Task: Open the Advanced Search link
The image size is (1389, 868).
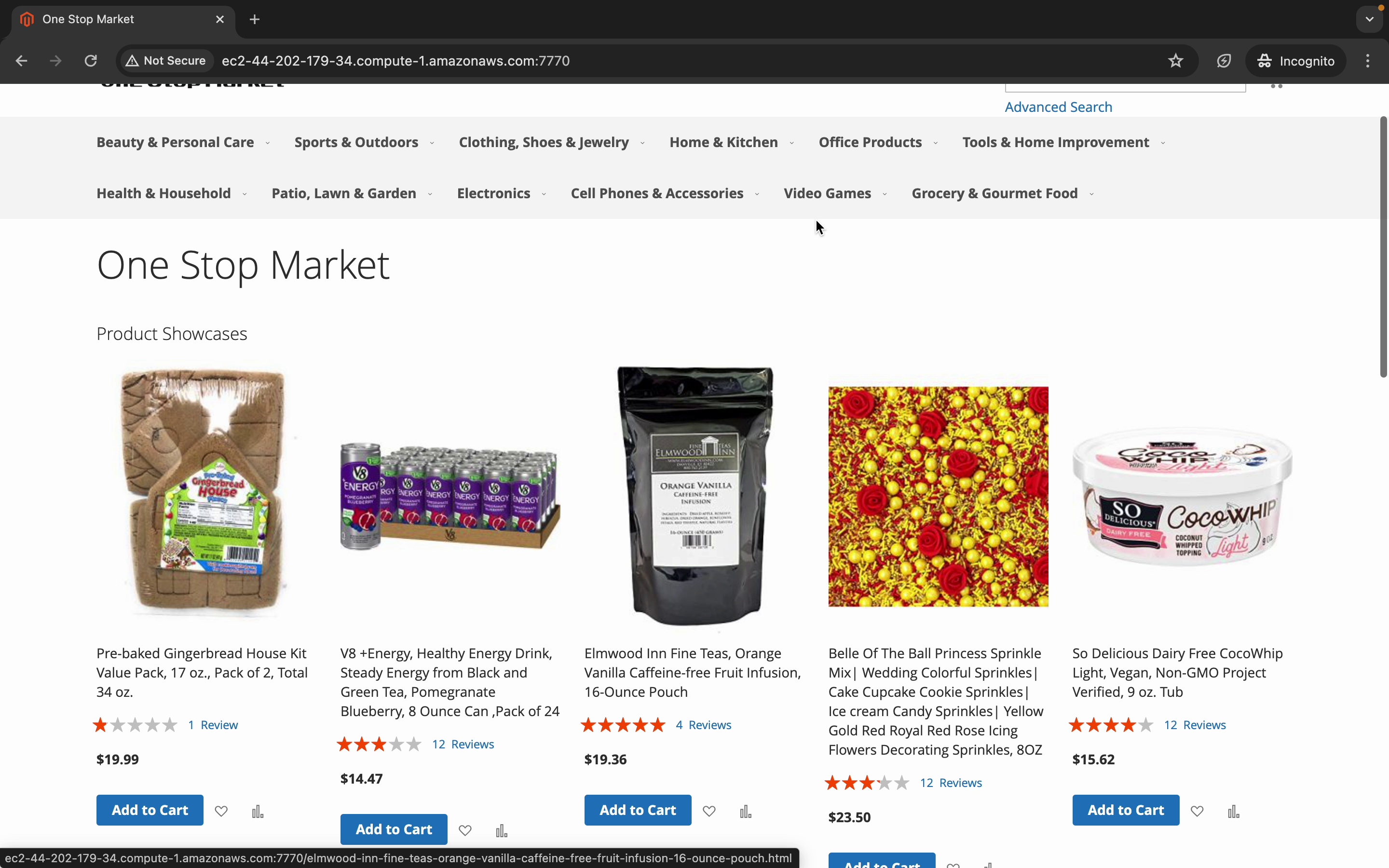Action: pos(1059,108)
